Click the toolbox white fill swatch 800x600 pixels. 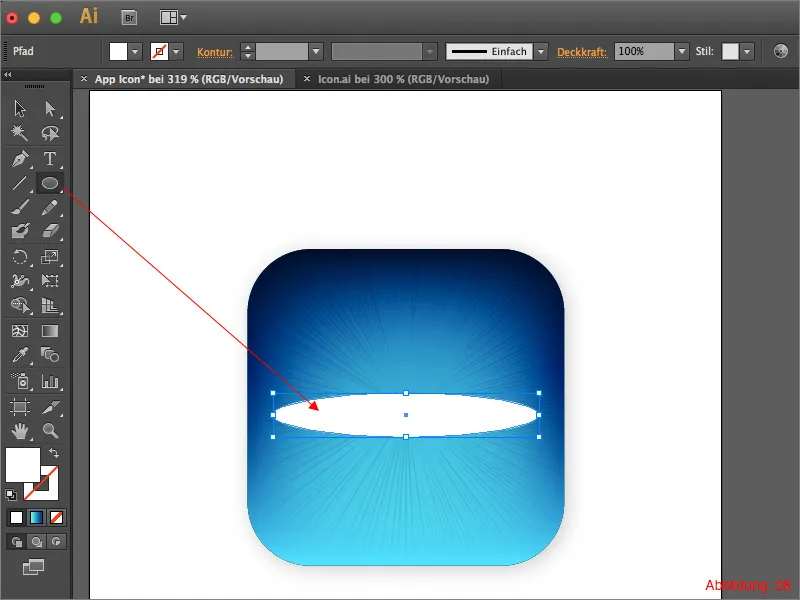(23, 465)
